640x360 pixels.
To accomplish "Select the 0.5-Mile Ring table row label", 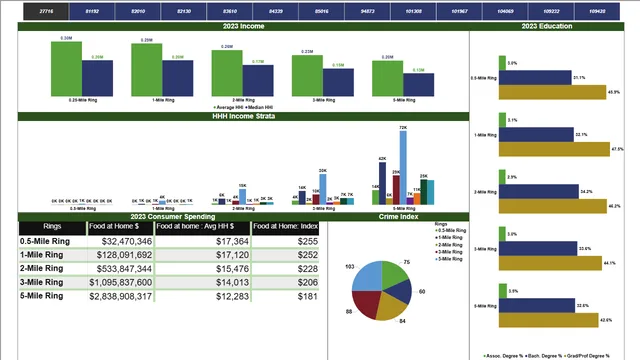I will click(45, 241).
